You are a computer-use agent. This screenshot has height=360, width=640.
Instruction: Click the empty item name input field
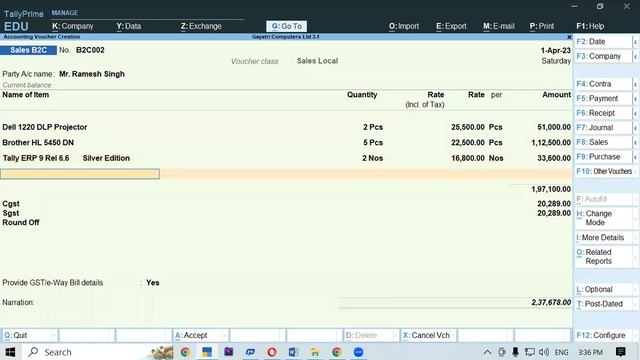80,174
